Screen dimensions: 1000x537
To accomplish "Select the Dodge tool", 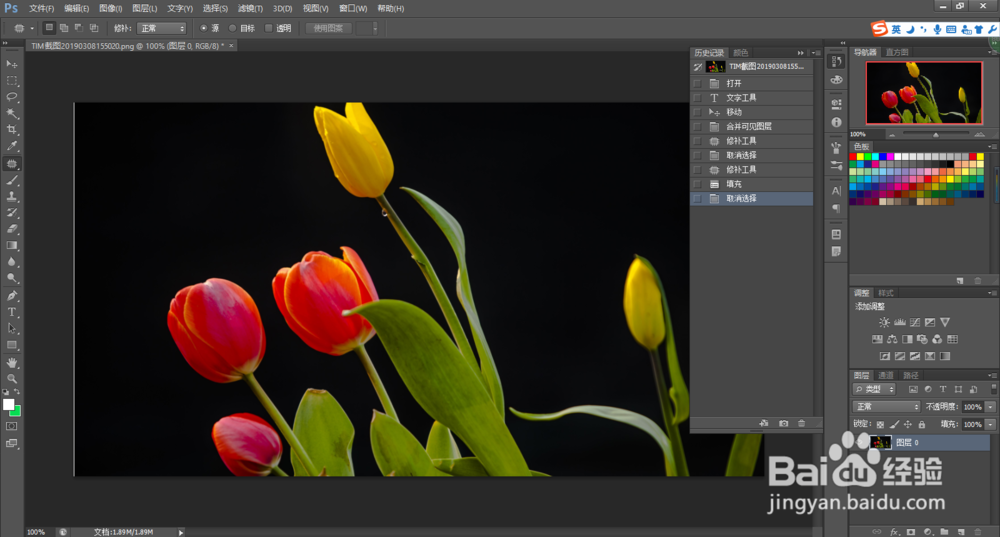I will [11, 278].
